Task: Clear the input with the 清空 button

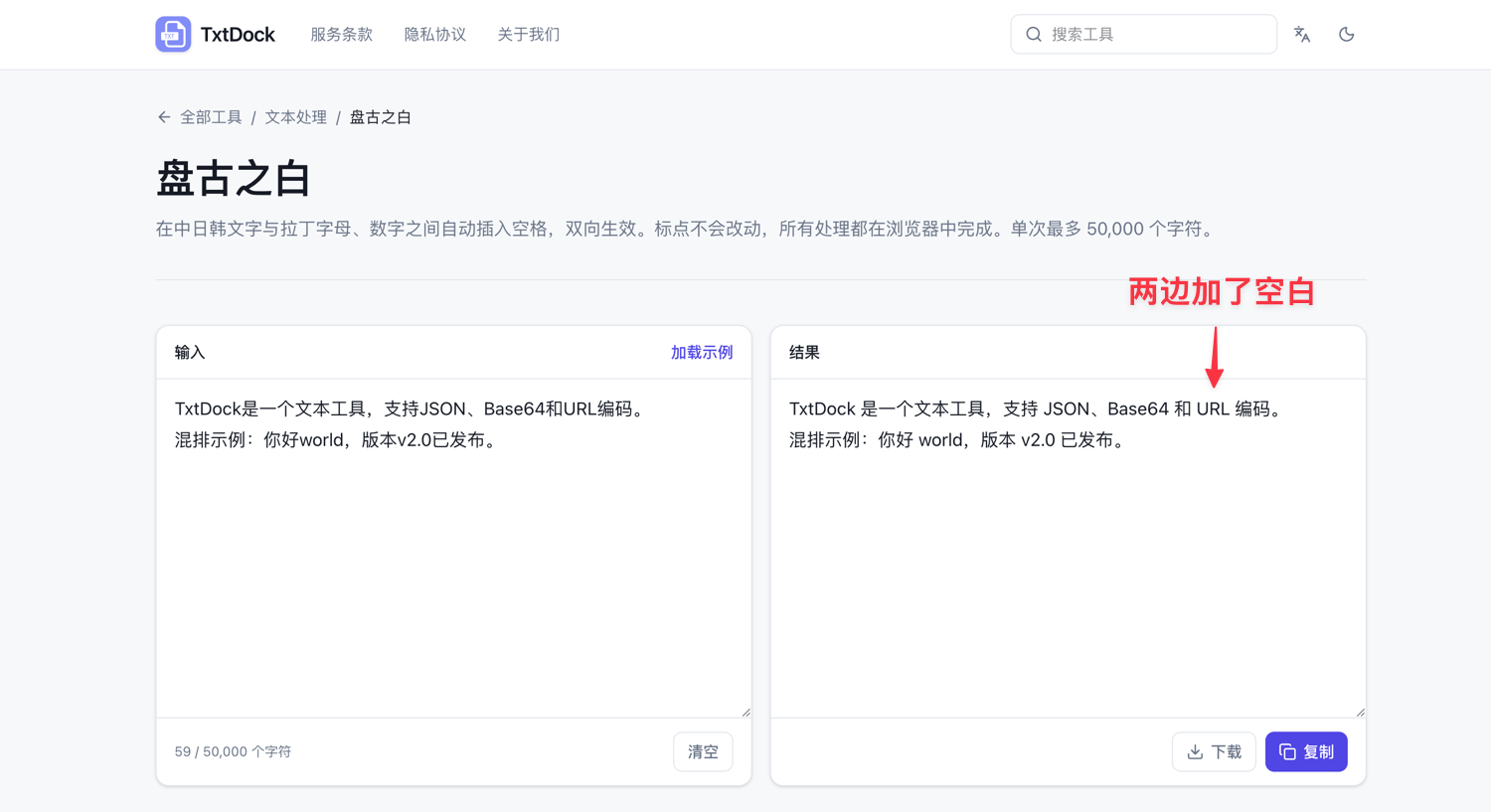Action: [x=703, y=752]
